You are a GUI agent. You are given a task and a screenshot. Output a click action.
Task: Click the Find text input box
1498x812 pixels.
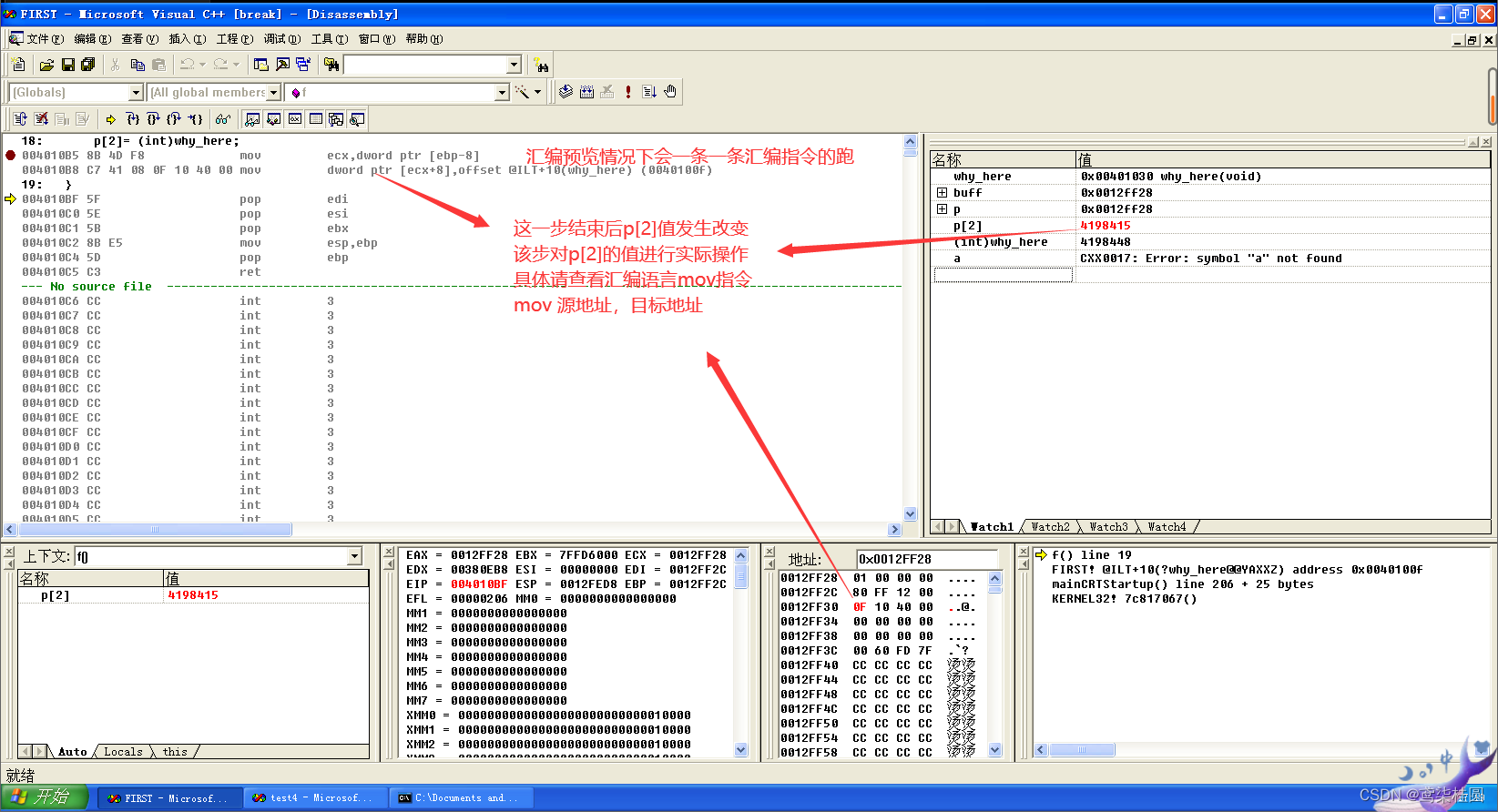(x=424, y=65)
